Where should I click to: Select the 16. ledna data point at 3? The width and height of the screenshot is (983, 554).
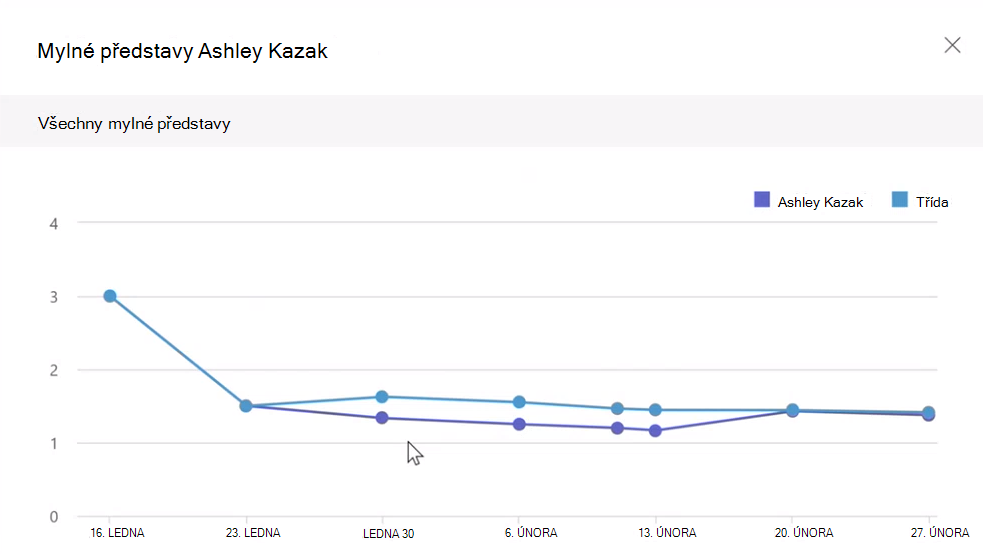tap(110, 296)
